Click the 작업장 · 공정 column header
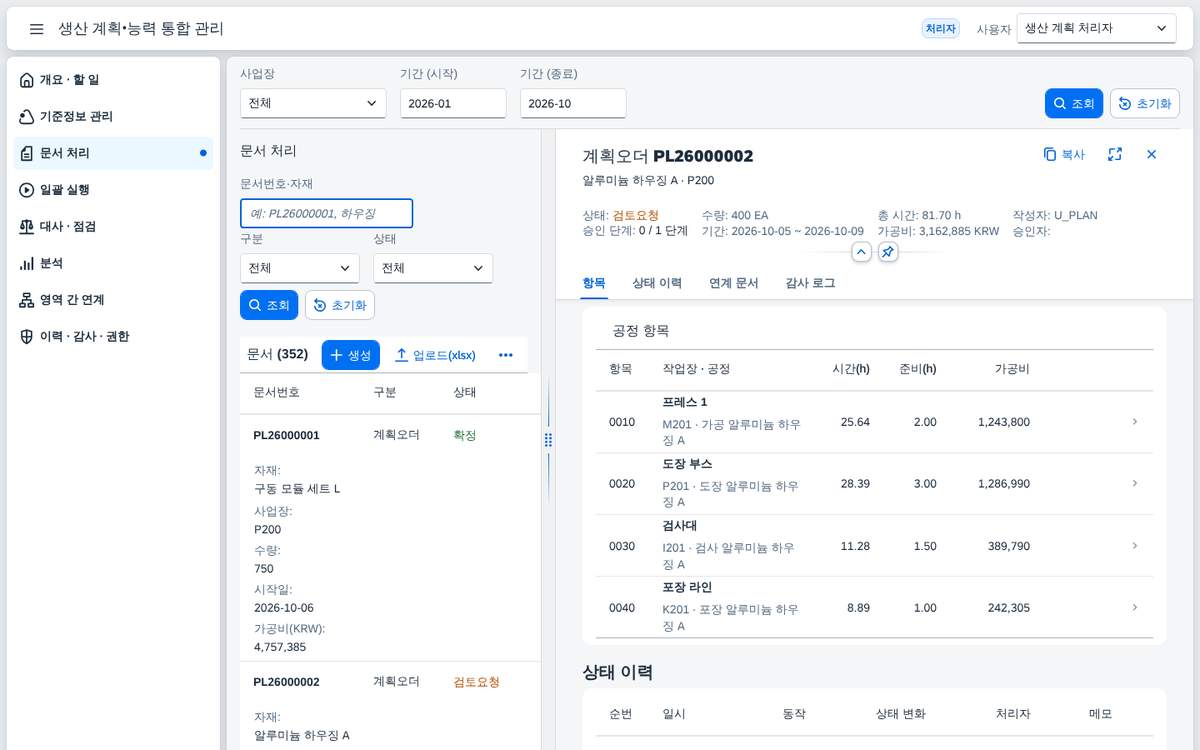 click(x=696, y=369)
